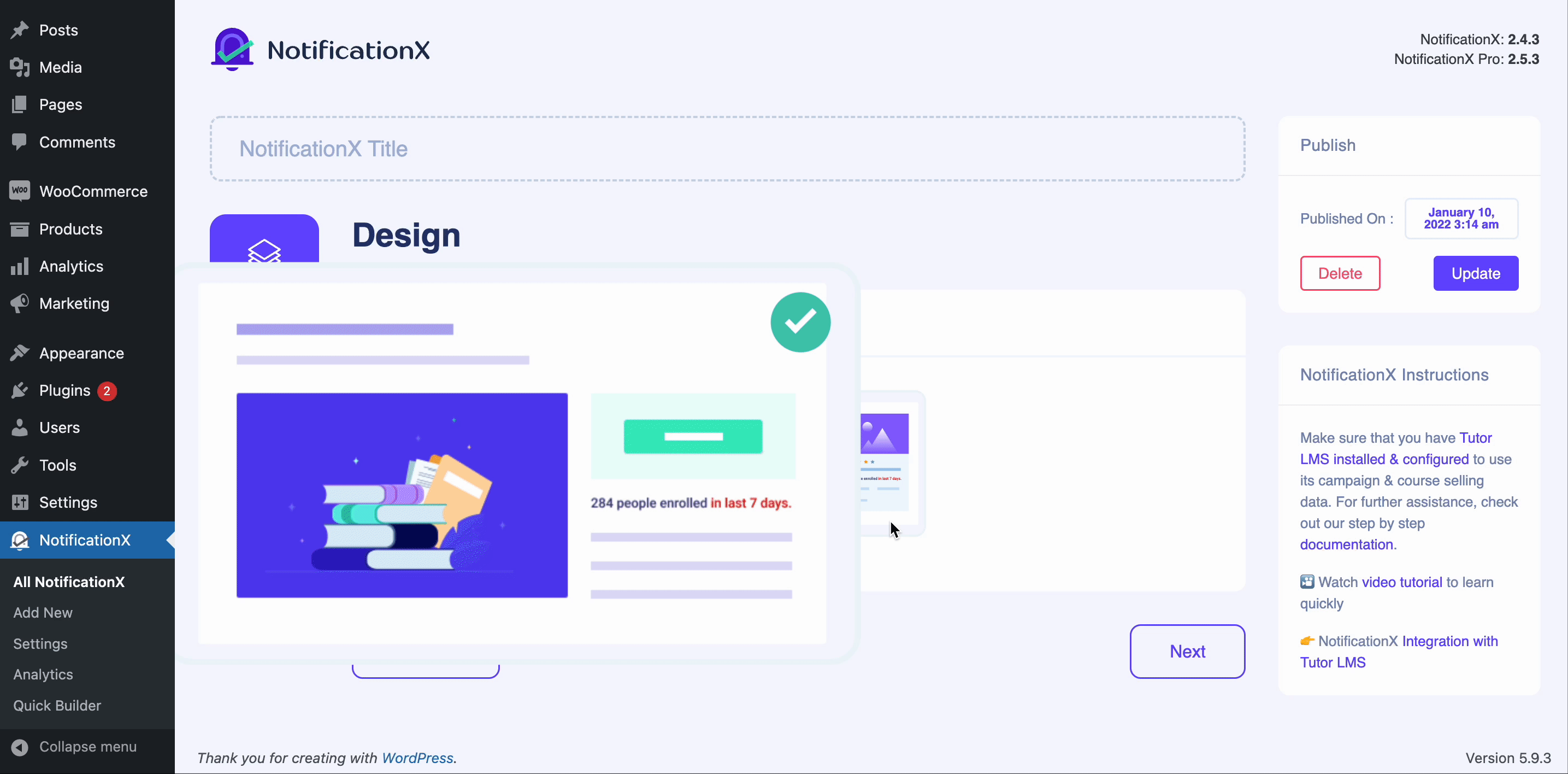Select the All NotificationX menu item

pyautogui.click(x=68, y=581)
